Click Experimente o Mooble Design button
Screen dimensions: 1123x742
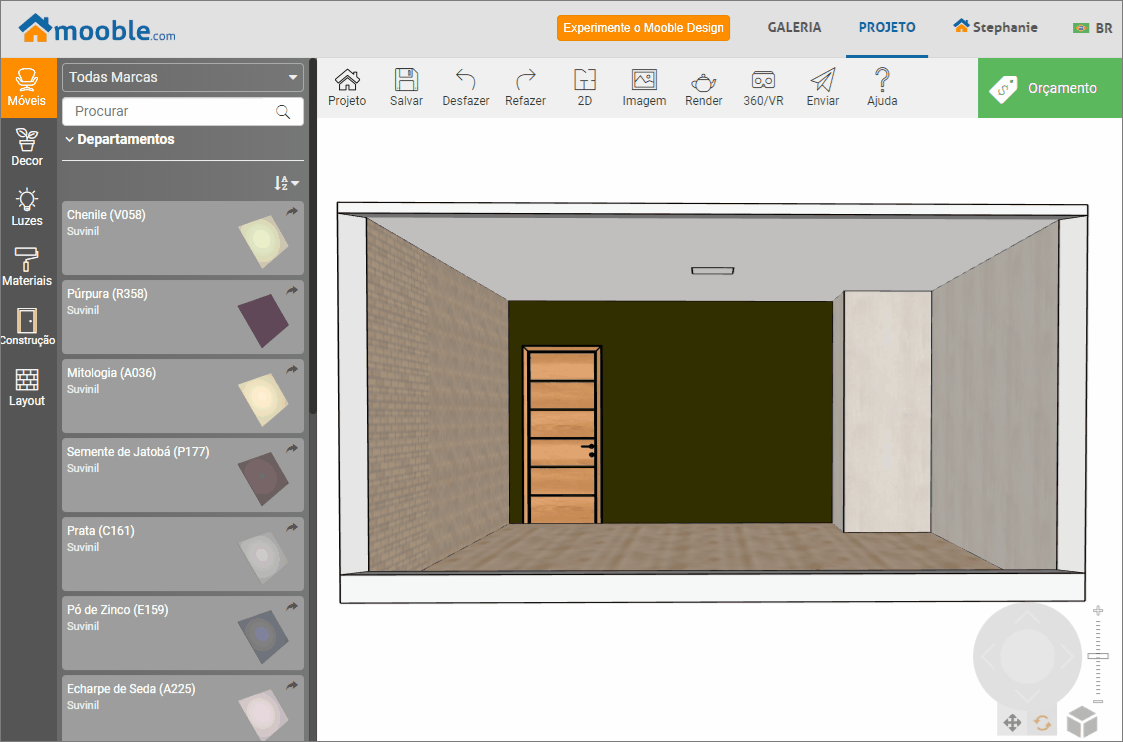point(643,28)
